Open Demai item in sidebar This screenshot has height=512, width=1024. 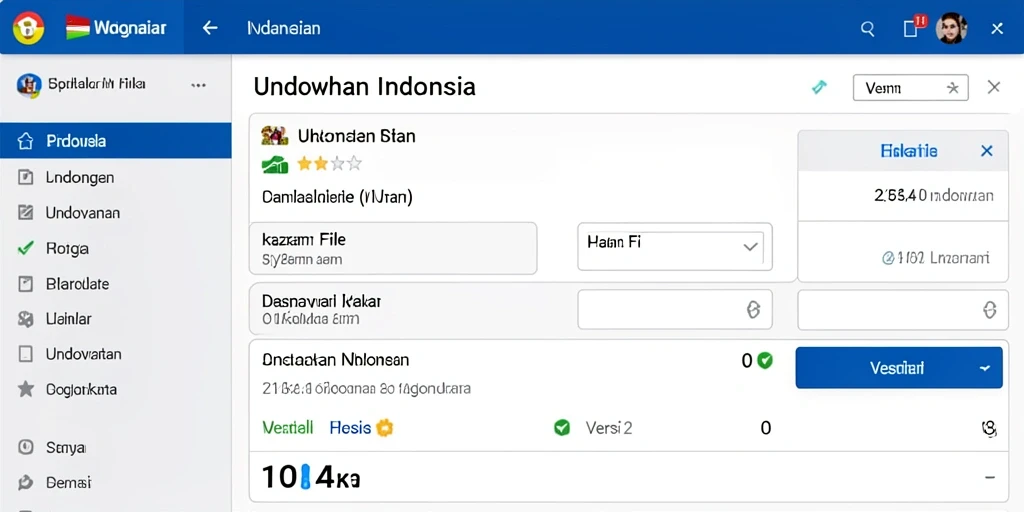68,483
